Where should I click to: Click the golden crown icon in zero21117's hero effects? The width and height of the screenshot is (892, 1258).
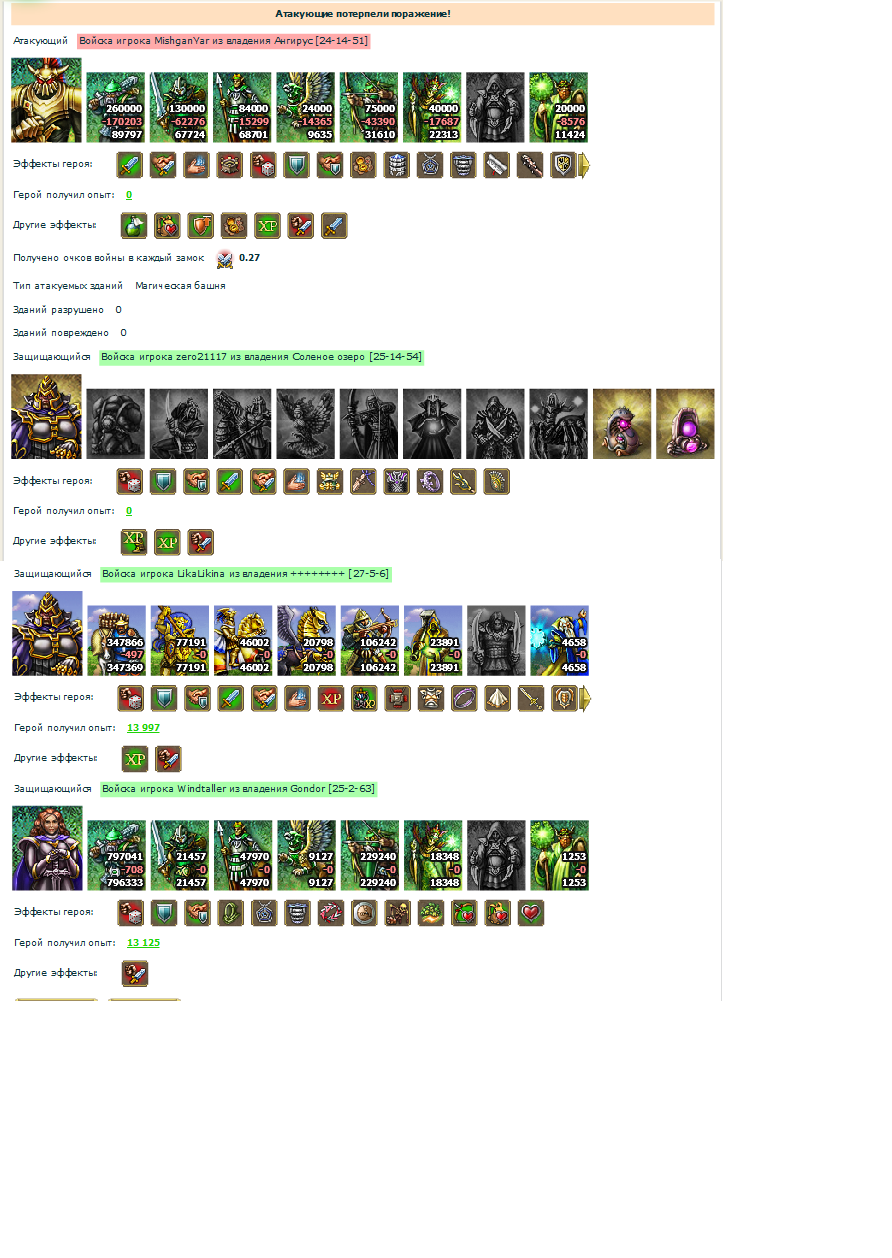click(330, 481)
